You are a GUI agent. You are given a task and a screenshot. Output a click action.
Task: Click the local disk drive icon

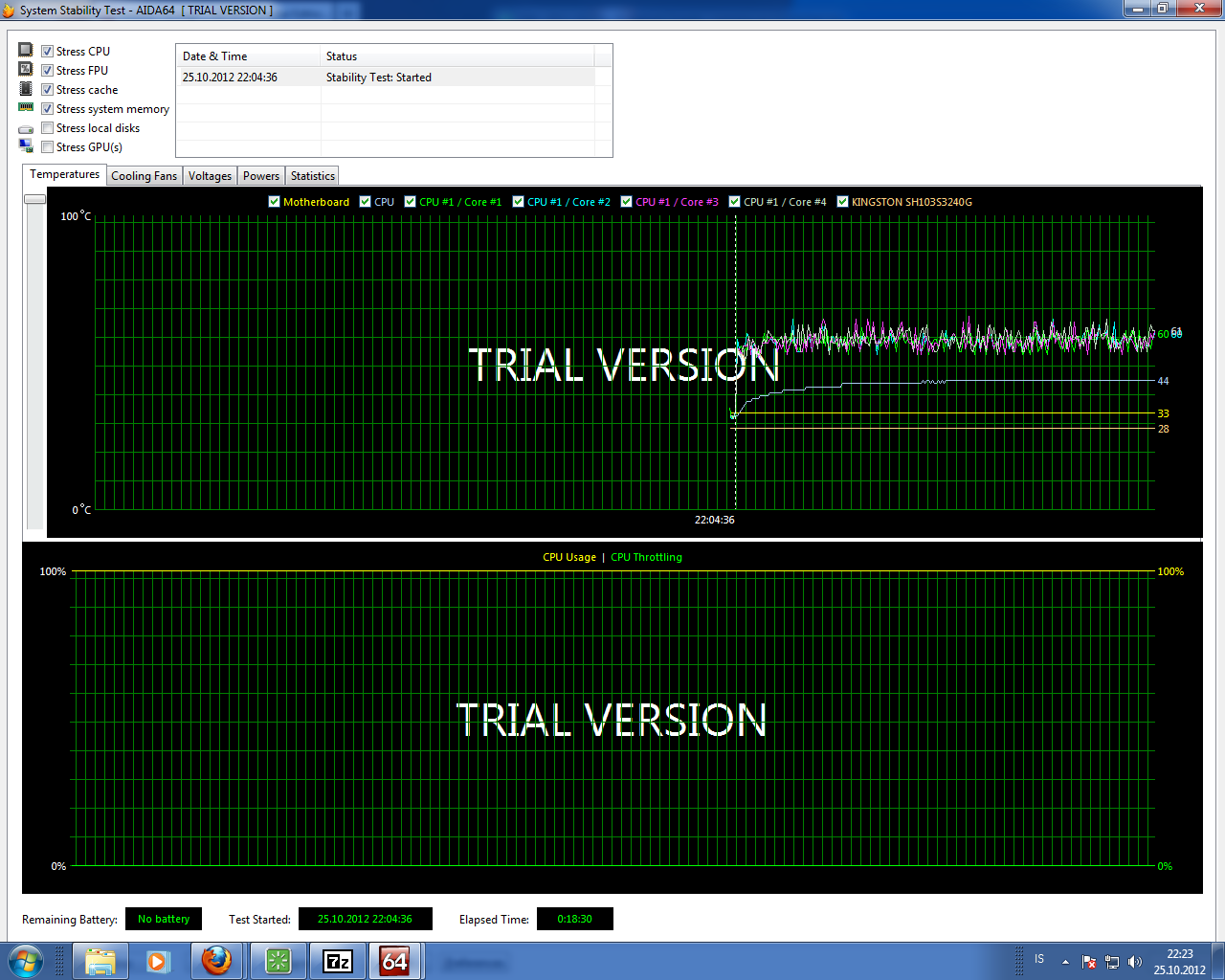click(25, 127)
